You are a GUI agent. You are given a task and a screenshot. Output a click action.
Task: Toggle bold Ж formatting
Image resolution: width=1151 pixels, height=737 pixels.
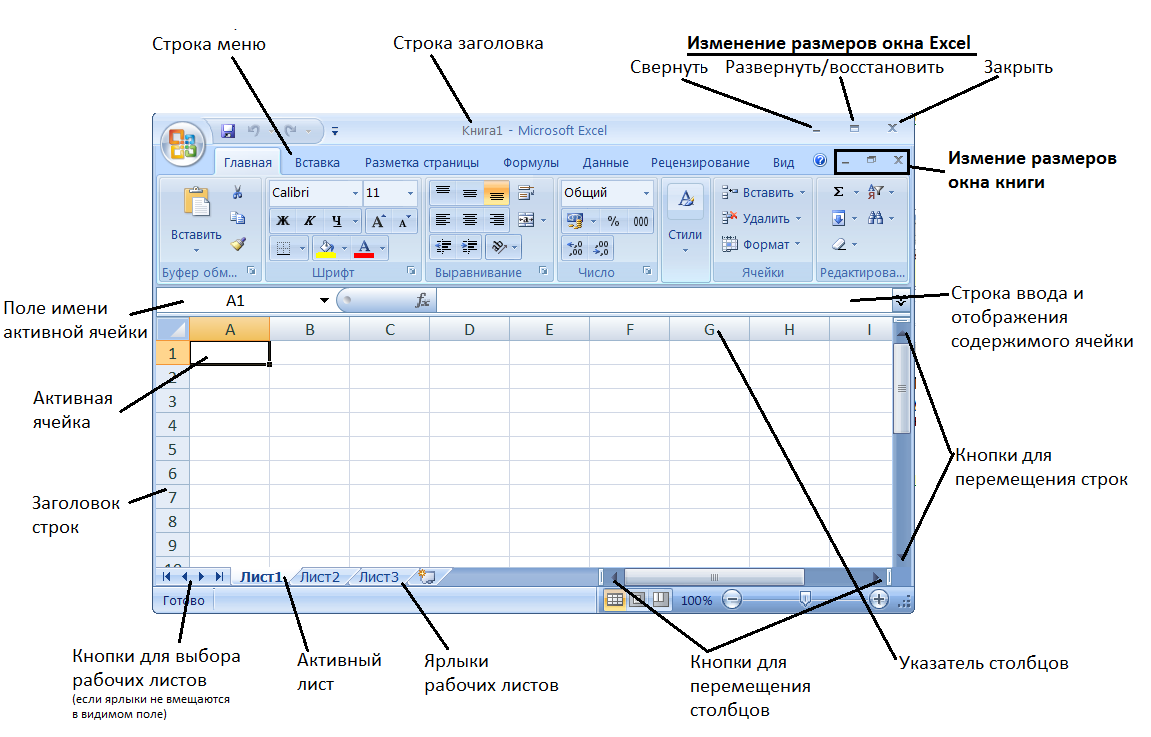[283, 220]
